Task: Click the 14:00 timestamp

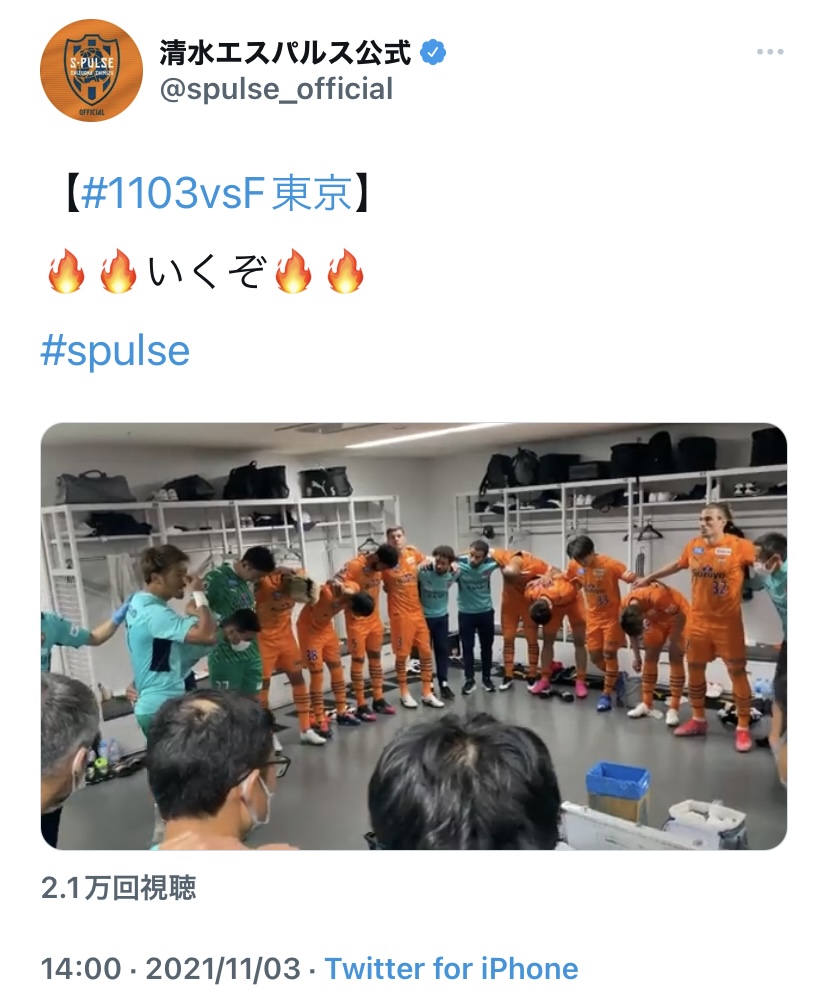Action: (81, 969)
